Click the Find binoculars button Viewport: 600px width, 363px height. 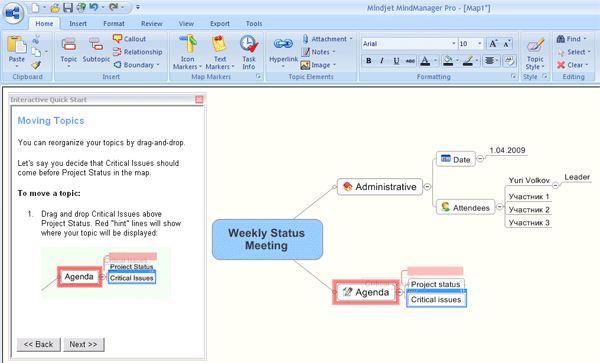click(571, 39)
